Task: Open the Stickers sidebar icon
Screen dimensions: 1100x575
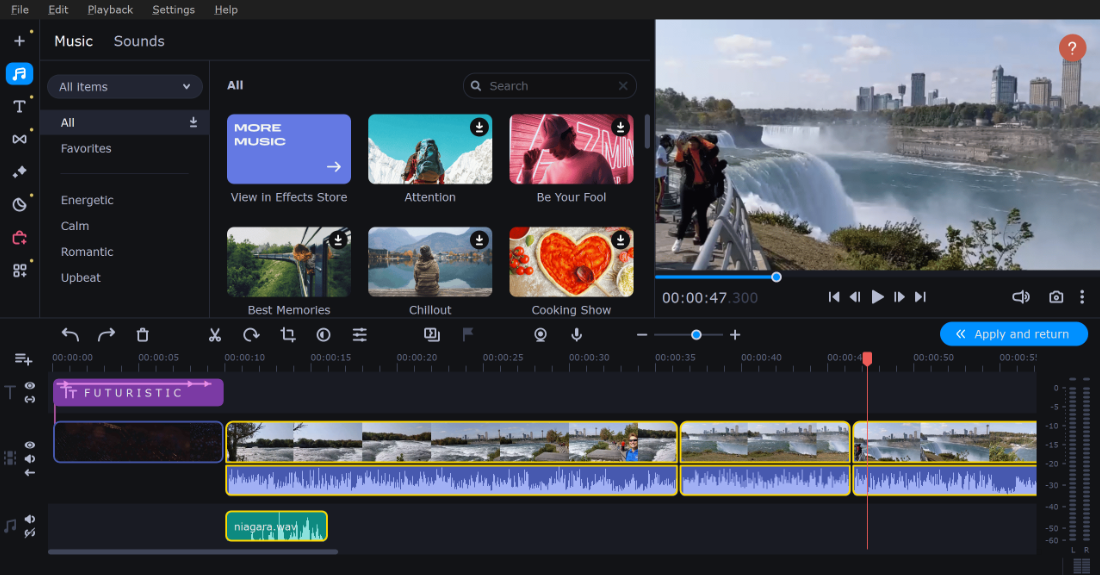Action: click(20, 204)
